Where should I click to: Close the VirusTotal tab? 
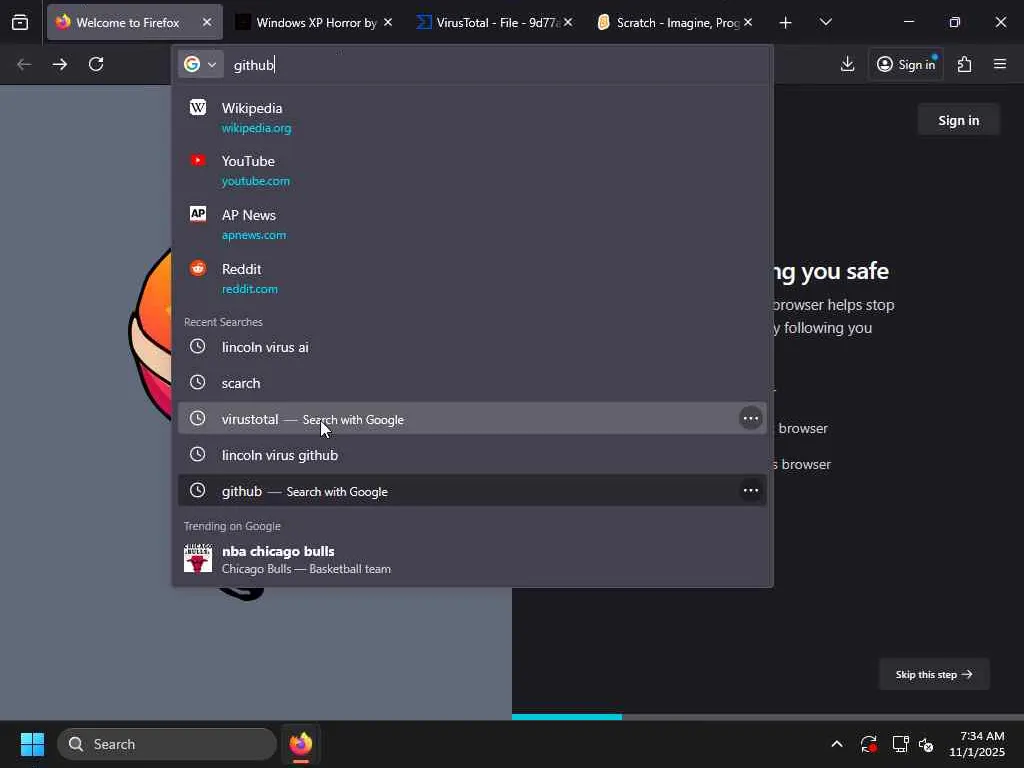coord(568,22)
